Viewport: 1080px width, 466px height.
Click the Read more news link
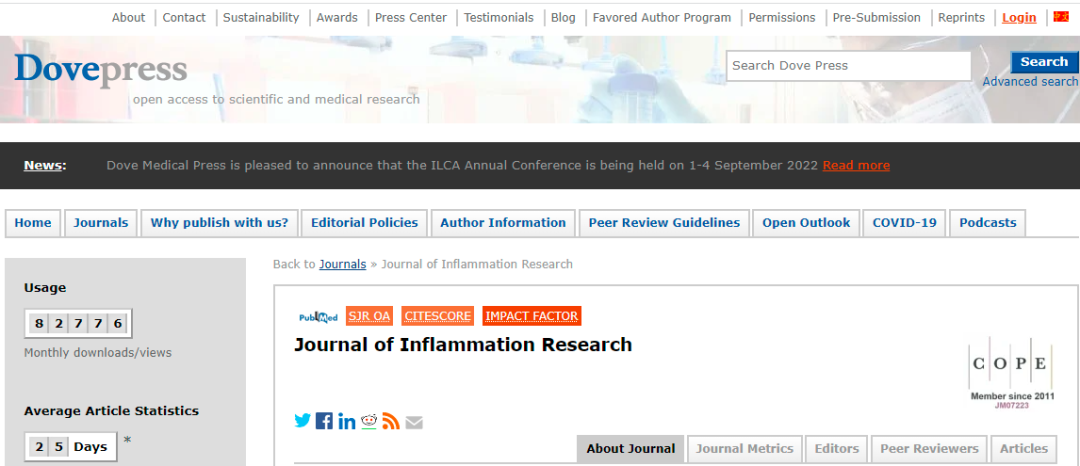(x=855, y=166)
